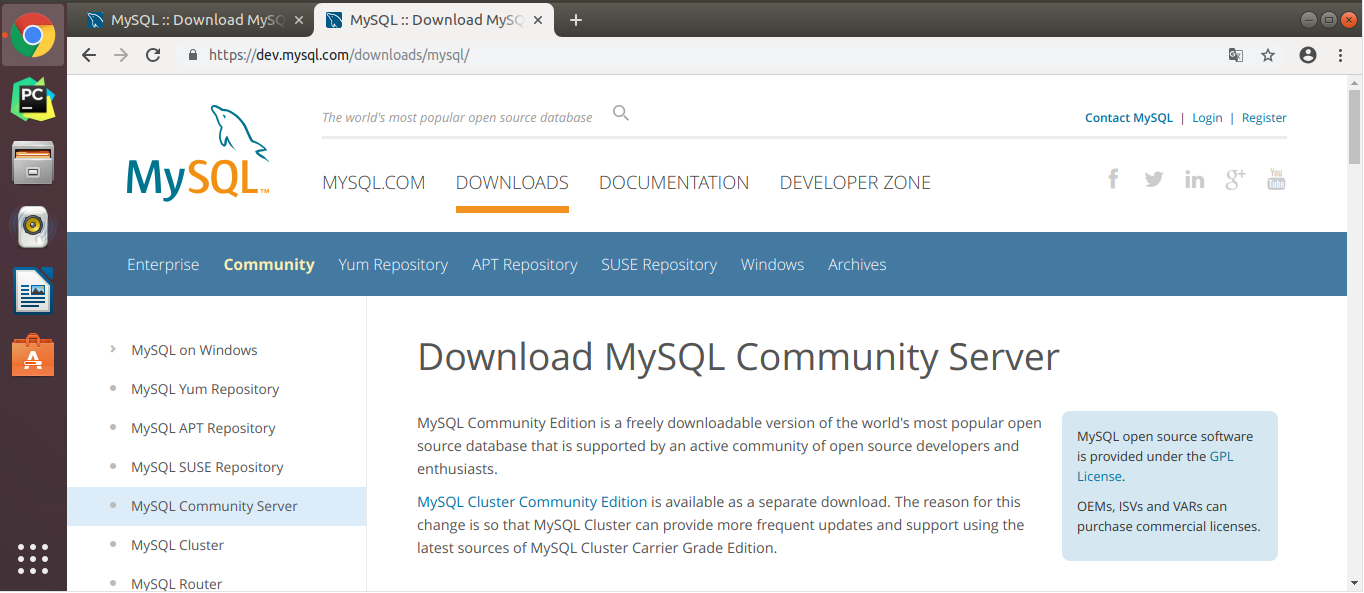
Task: Open the DOCUMENTATION navigation item
Action: pos(674,183)
